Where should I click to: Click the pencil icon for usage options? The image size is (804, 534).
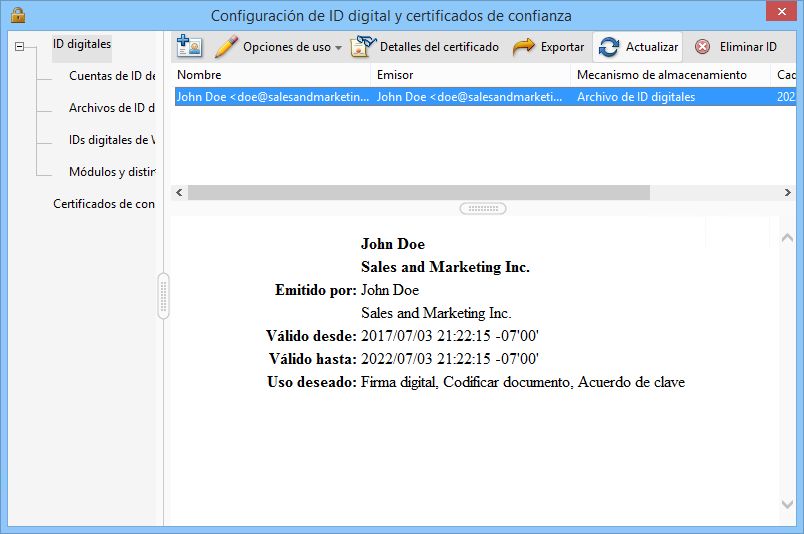click(x=226, y=46)
